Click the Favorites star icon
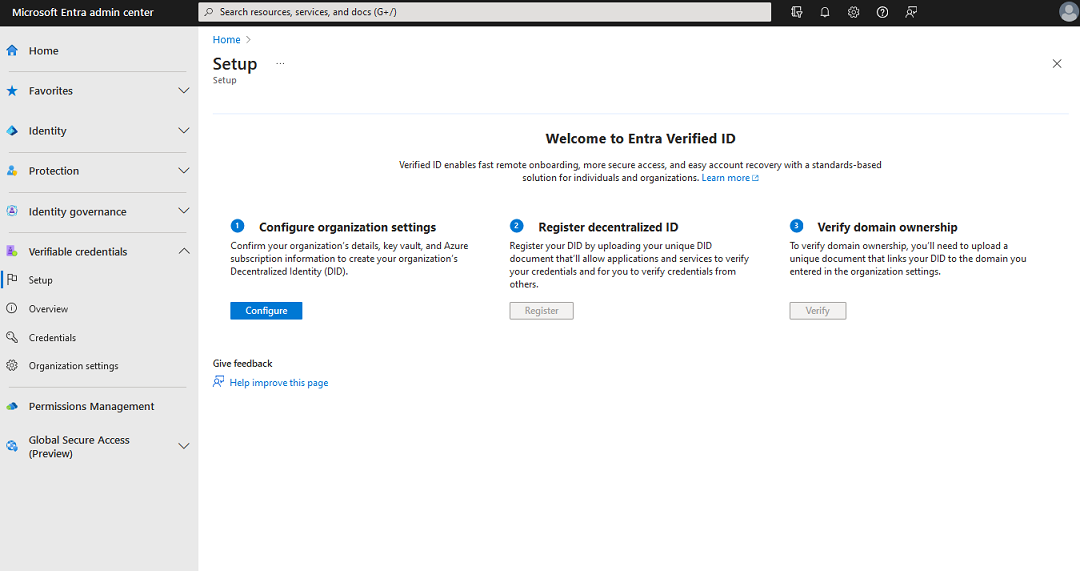The height and width of the screenshot is (571, 1080). (12, 90)
